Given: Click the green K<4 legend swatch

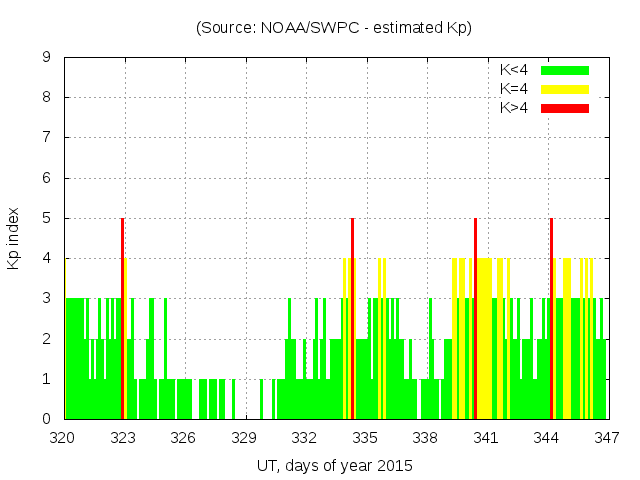Looking at the screenshot, I should [x=565, y=70].
